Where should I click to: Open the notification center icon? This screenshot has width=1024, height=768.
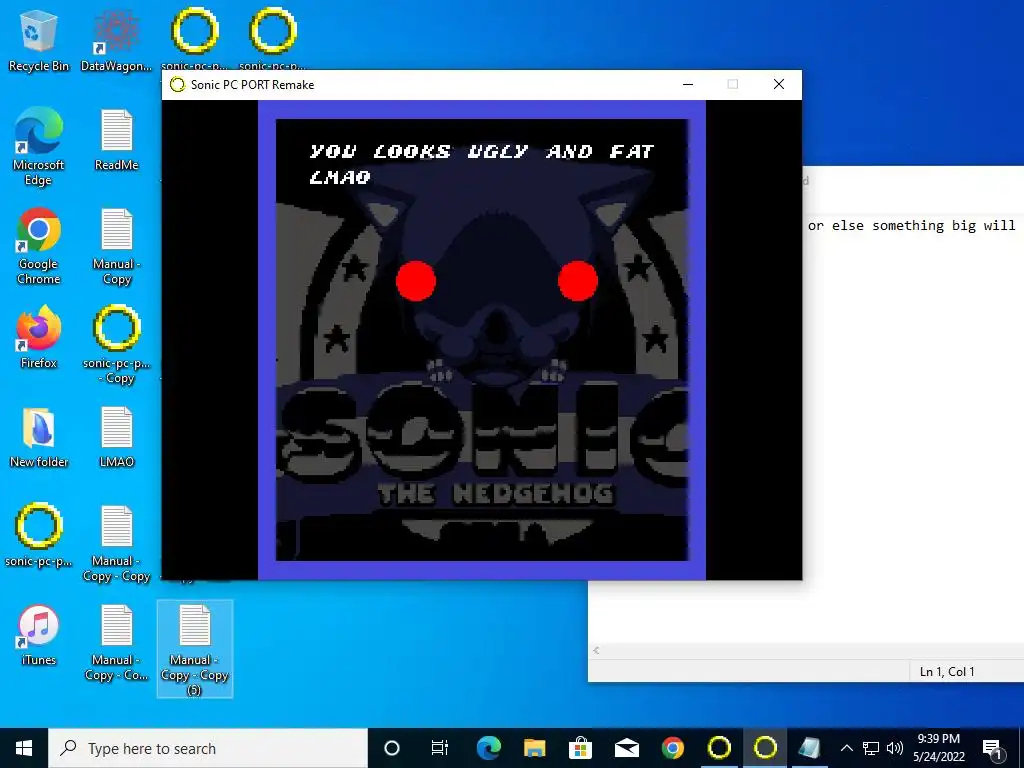tap(992, 748)
